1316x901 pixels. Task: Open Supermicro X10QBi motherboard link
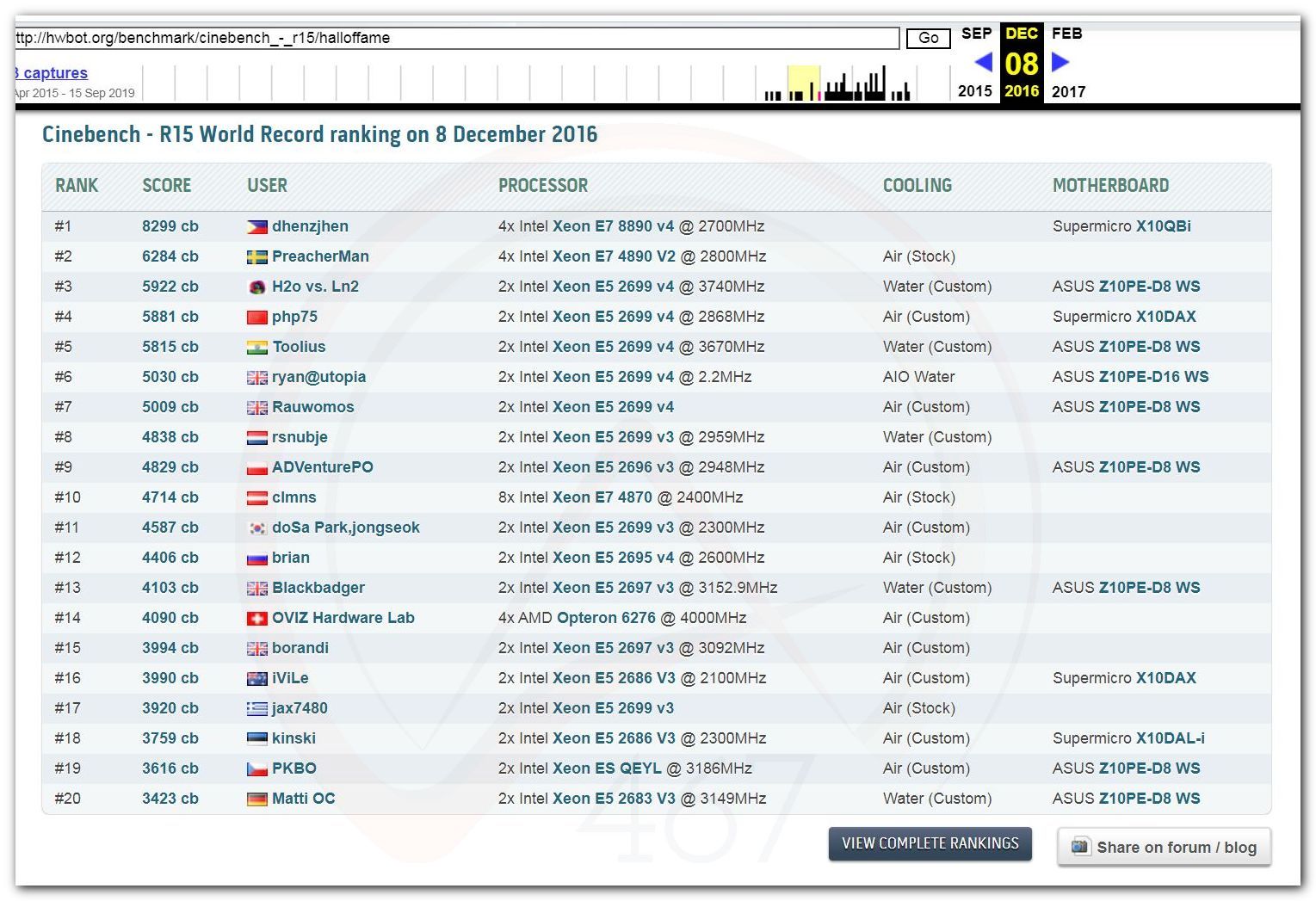[x=1163, y=226]
